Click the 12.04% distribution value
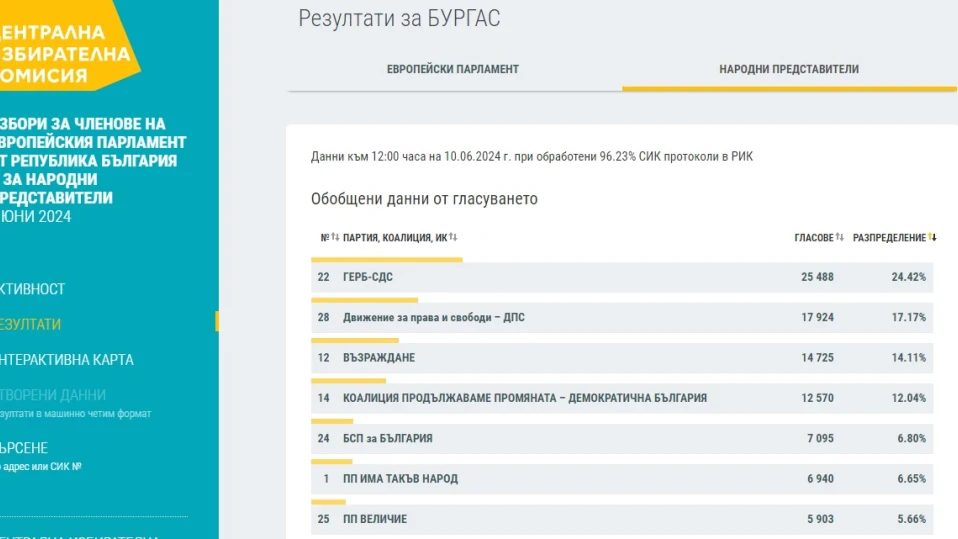This screenshot has width=958, height=539. pos(909,398)
